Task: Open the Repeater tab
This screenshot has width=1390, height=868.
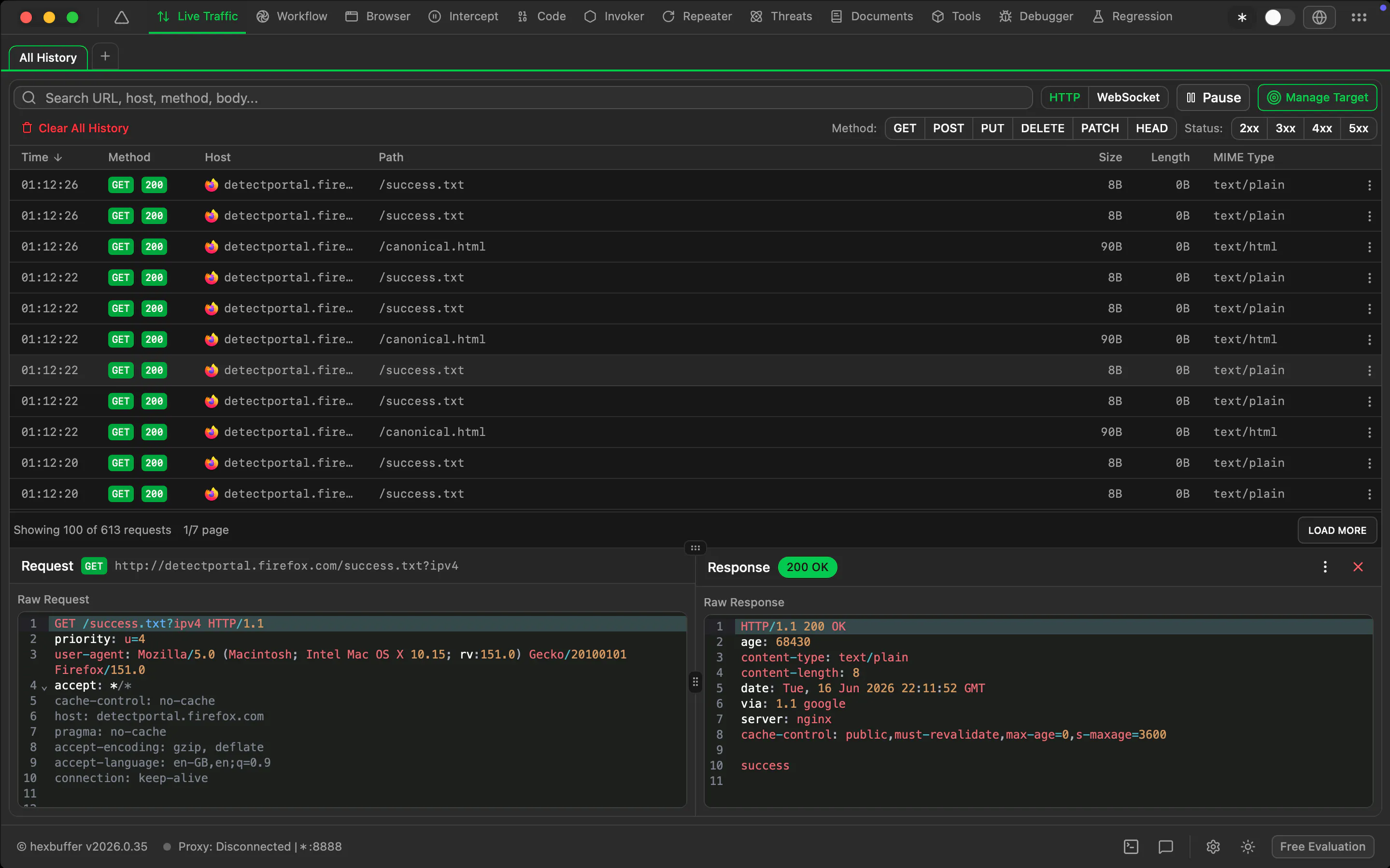Action: pos(697,16)
